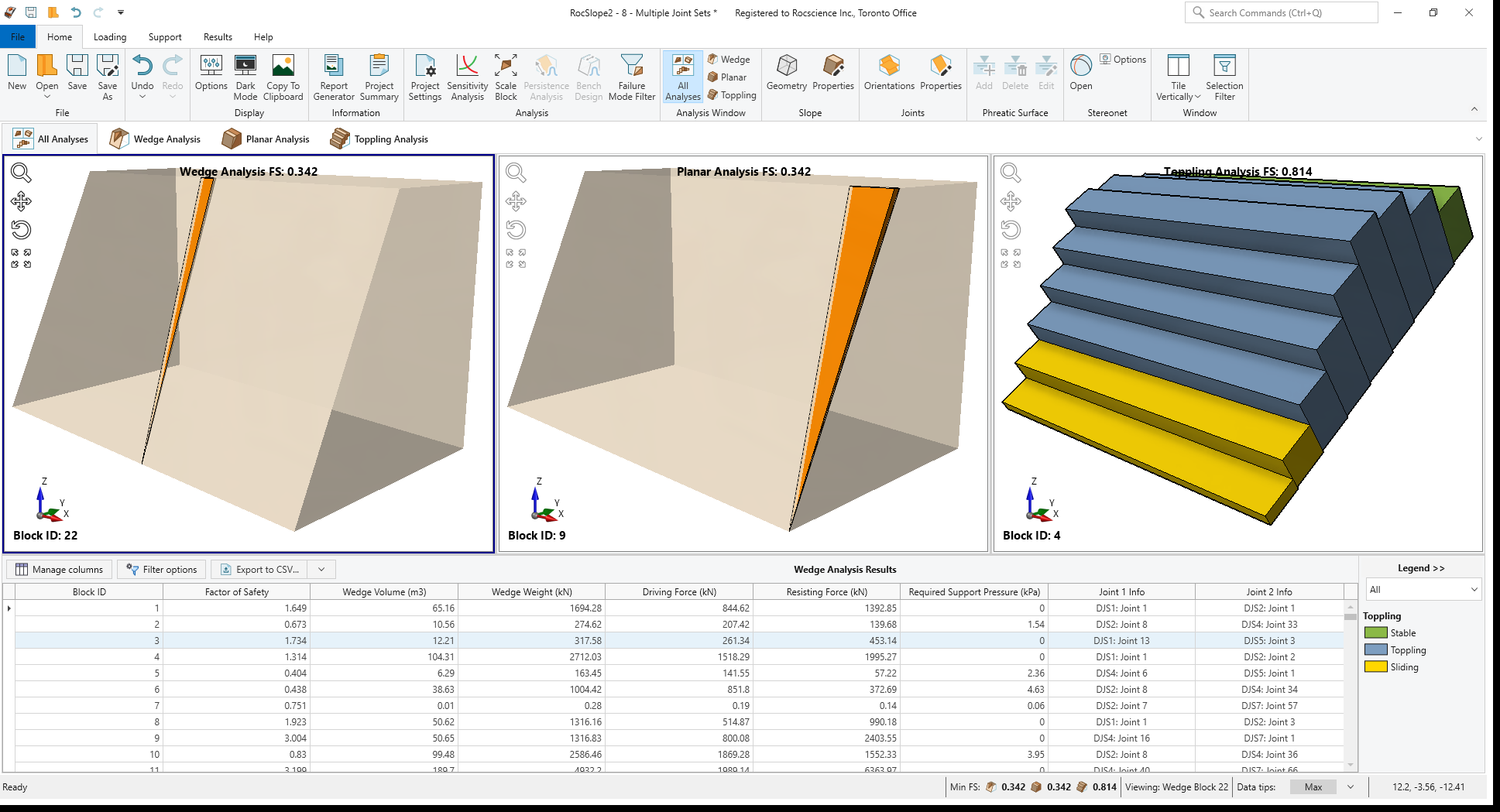This screenshot has height=812, width=1500.
Task: Sort by Wedge Volume (m3) column header
Action: click(384, 592)
